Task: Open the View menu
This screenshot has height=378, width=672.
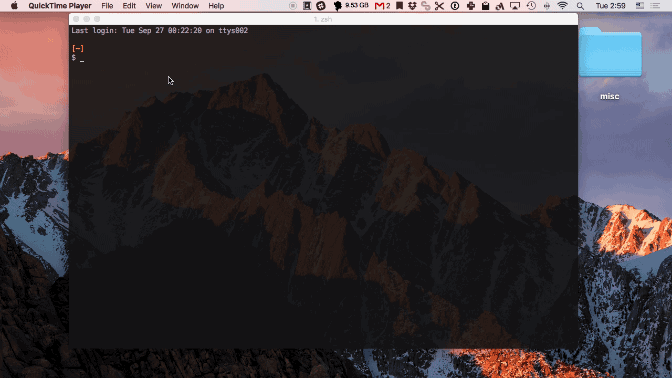Action: [x=153, y=6]
